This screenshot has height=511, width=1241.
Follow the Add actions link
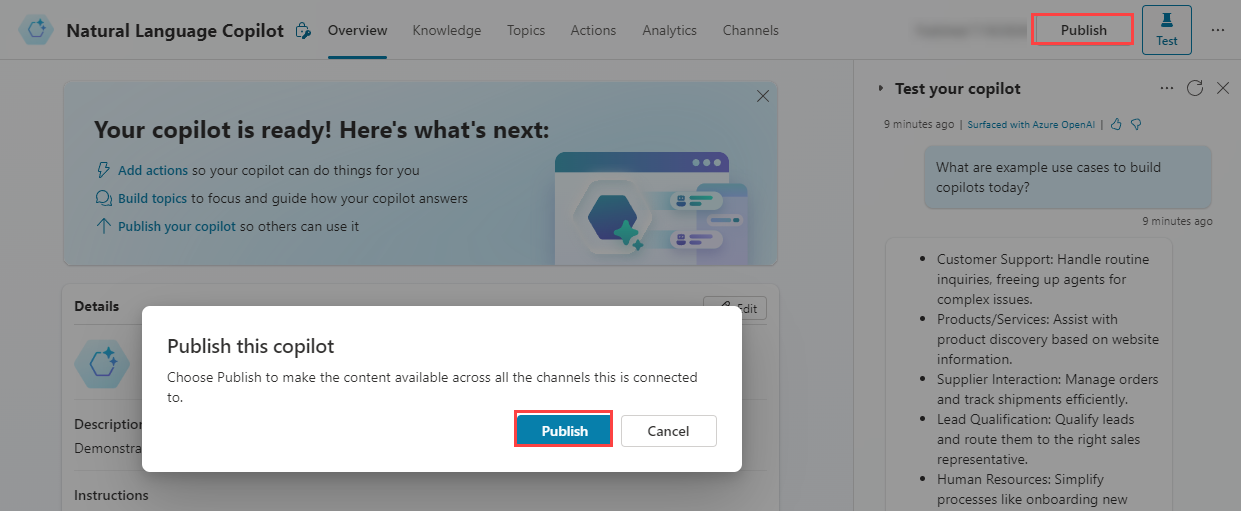(153, 170)
